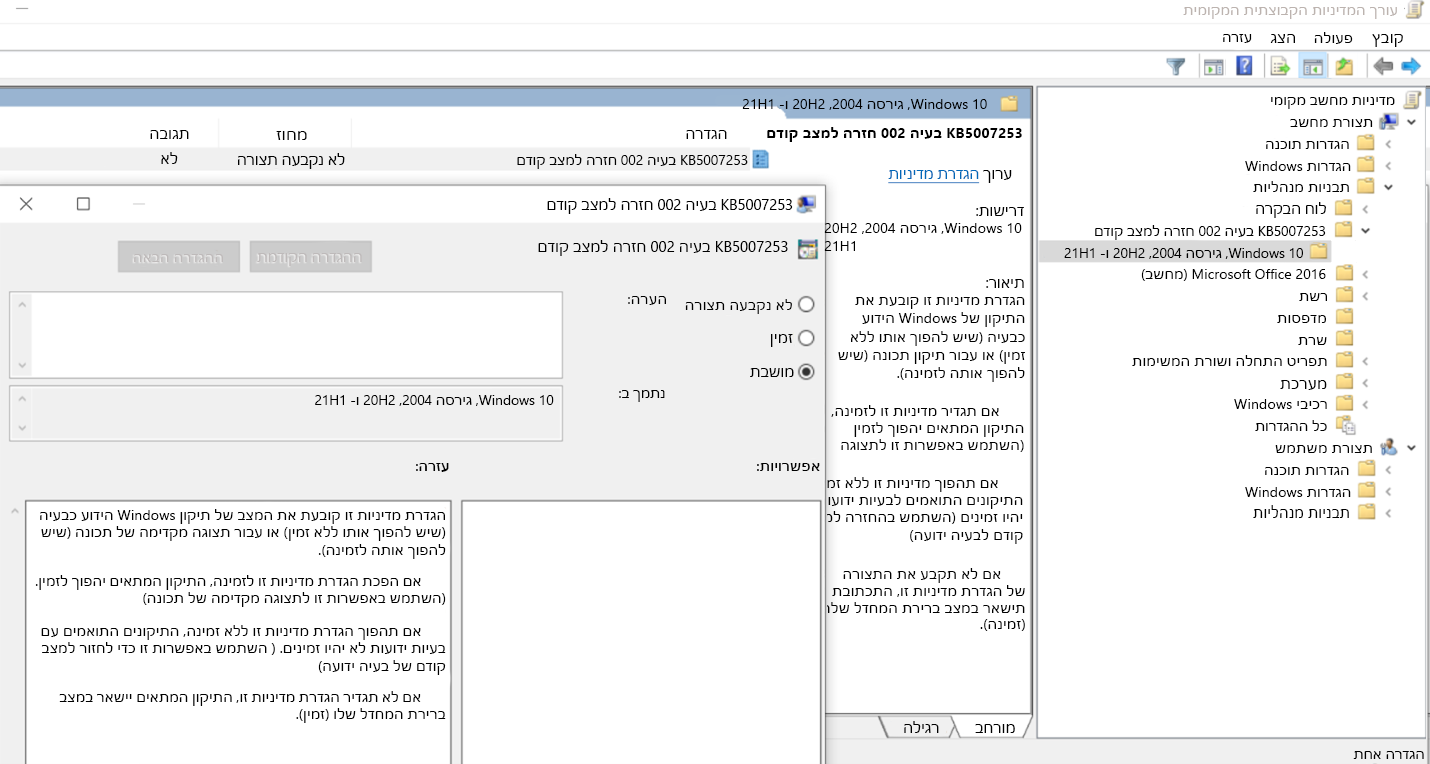Viewport: 1430px width, 764px height.
Task: Click the up arrow of the help text scrollbar
Action: 13,511
